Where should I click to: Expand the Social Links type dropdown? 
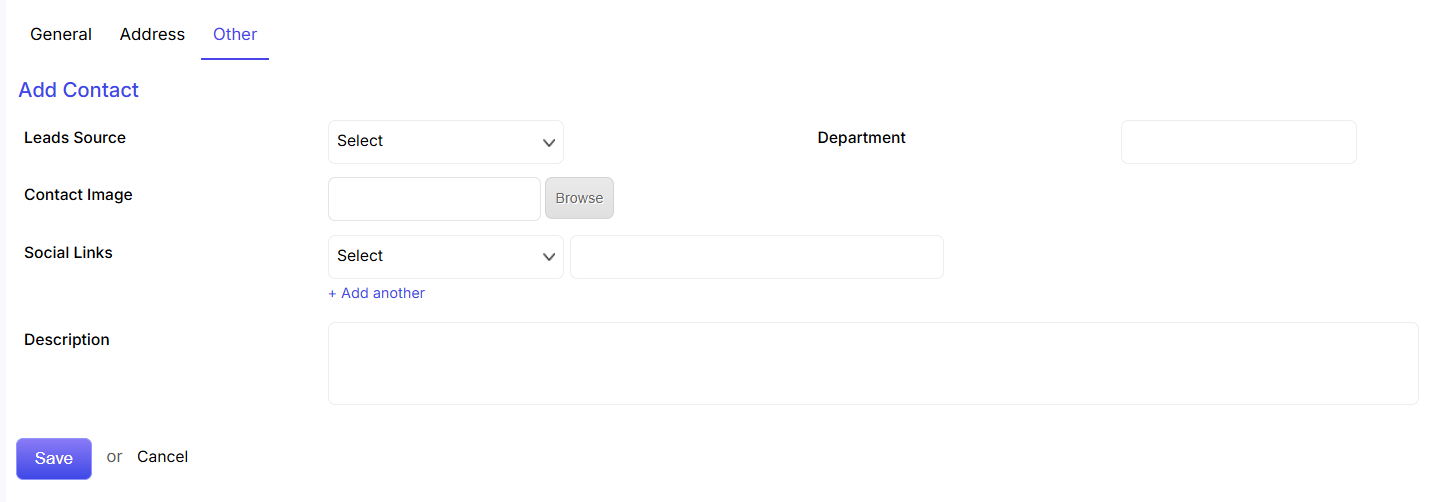point(446,257)
